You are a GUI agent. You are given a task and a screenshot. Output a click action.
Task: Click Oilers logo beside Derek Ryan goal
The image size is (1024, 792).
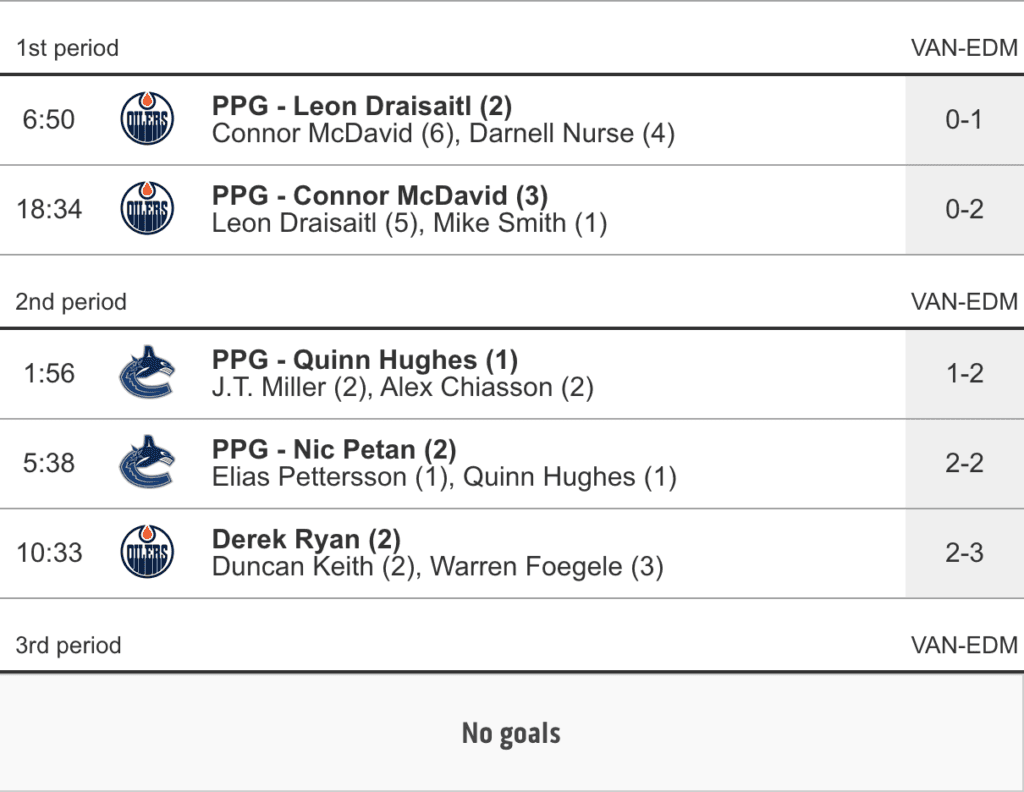[x=146, y=552]
